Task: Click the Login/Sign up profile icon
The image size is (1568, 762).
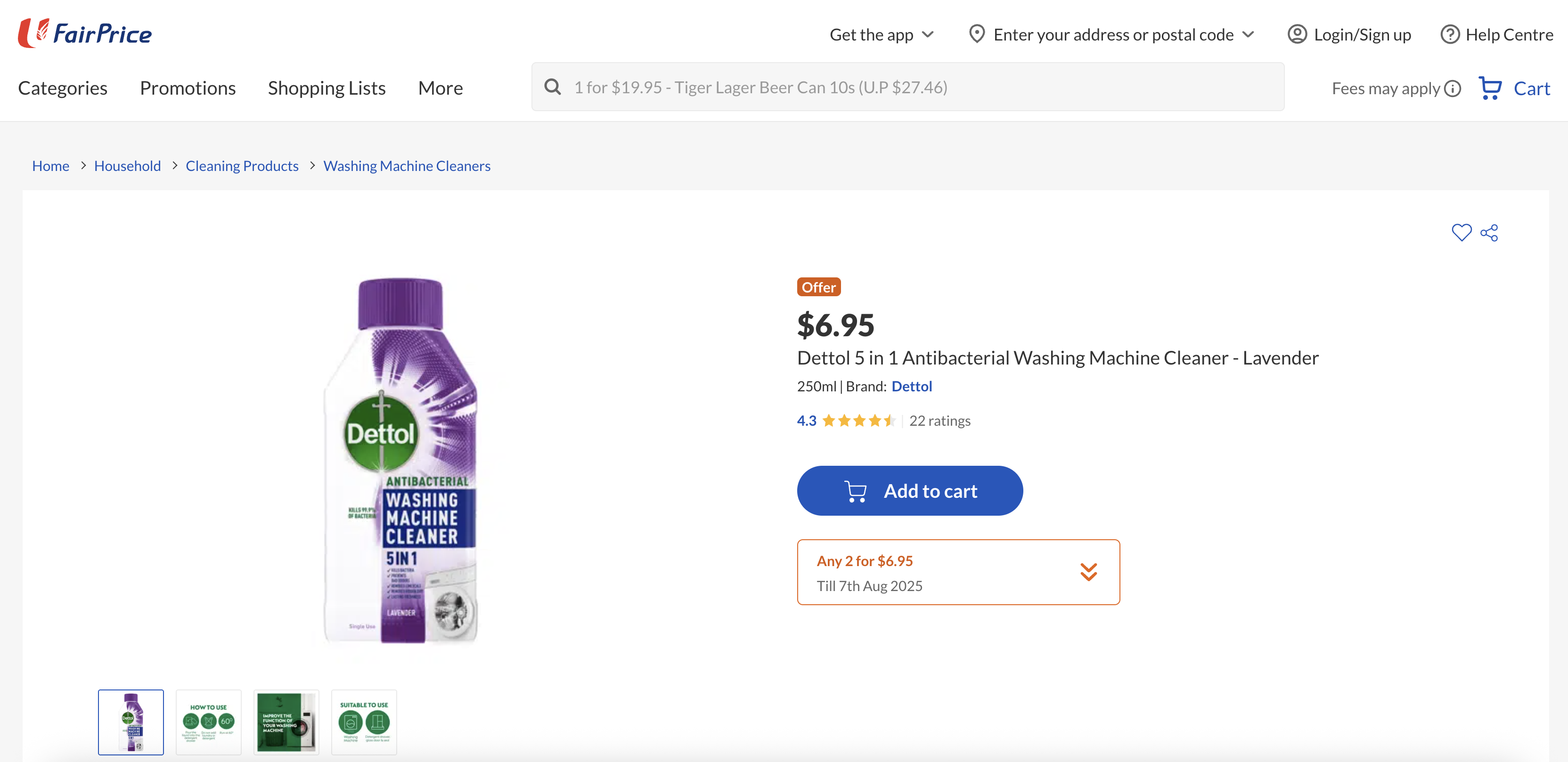Action: 1297,35
